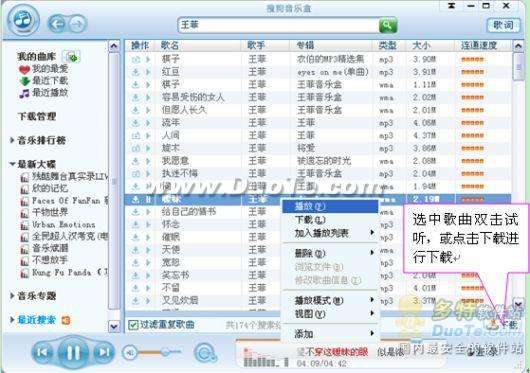
Task: Pause icon in the highlighted 暧昧 row
Action: point(148,200)
